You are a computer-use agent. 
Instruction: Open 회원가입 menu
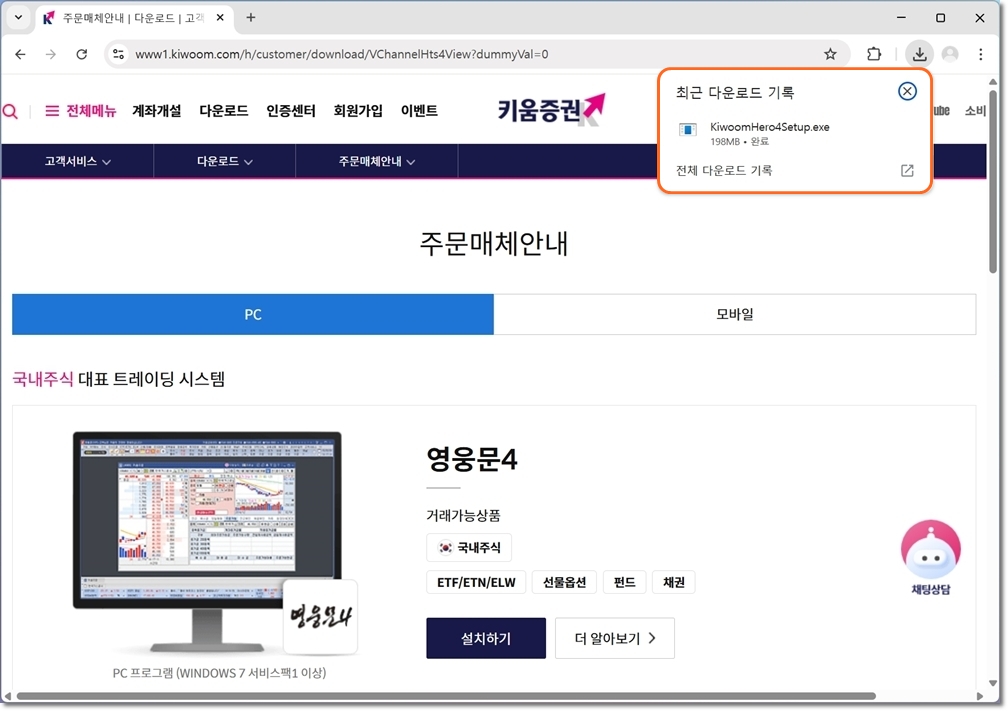358,111
